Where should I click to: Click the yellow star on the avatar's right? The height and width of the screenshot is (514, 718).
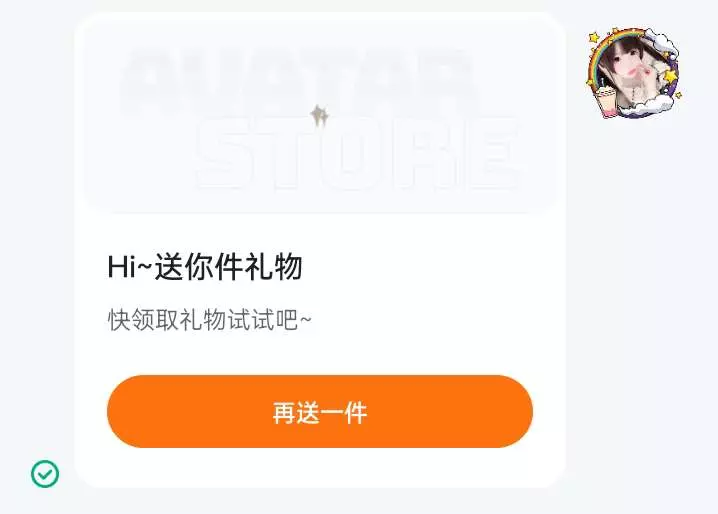pyautogui.click(x=669, y=76)
